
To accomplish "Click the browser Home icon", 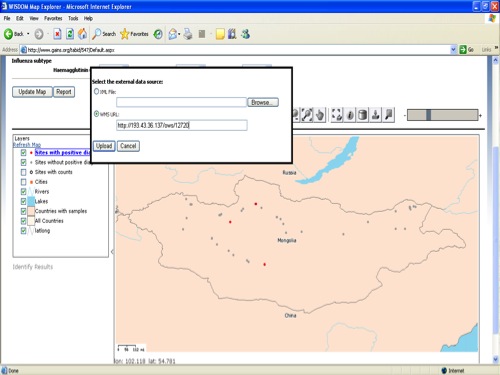I will pos(82,34).
